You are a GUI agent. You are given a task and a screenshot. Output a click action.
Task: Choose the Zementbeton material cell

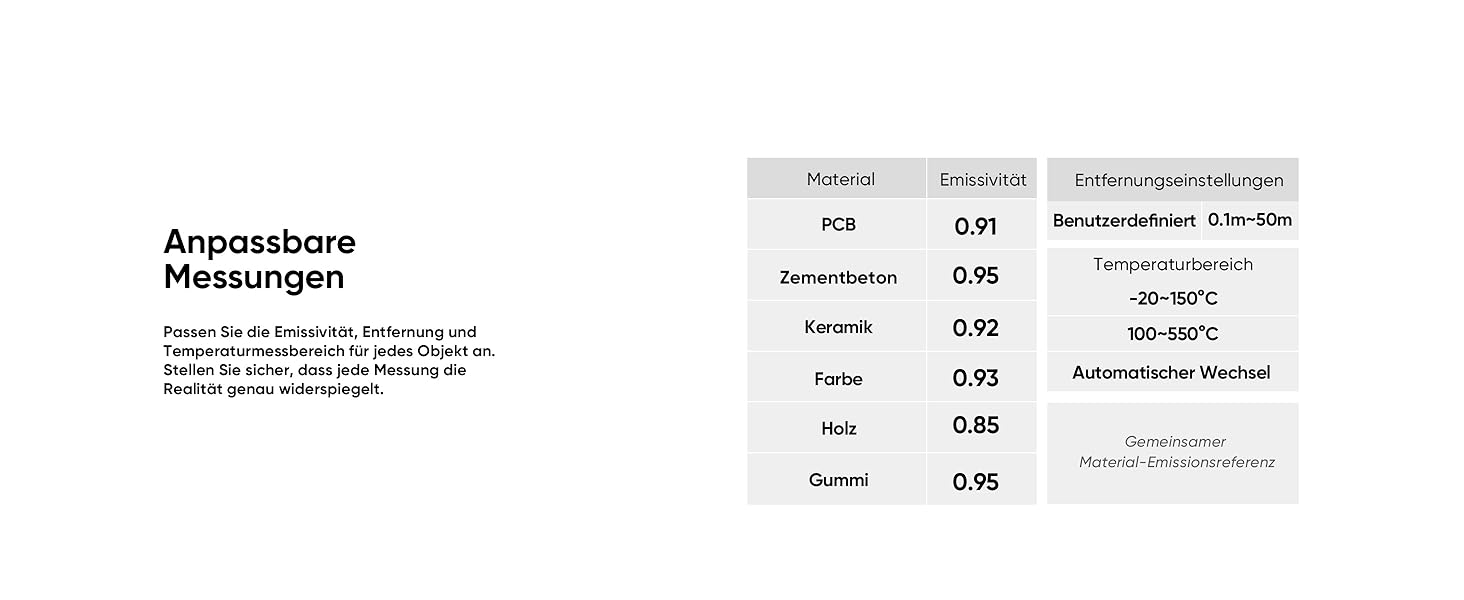tap(838, 278)
